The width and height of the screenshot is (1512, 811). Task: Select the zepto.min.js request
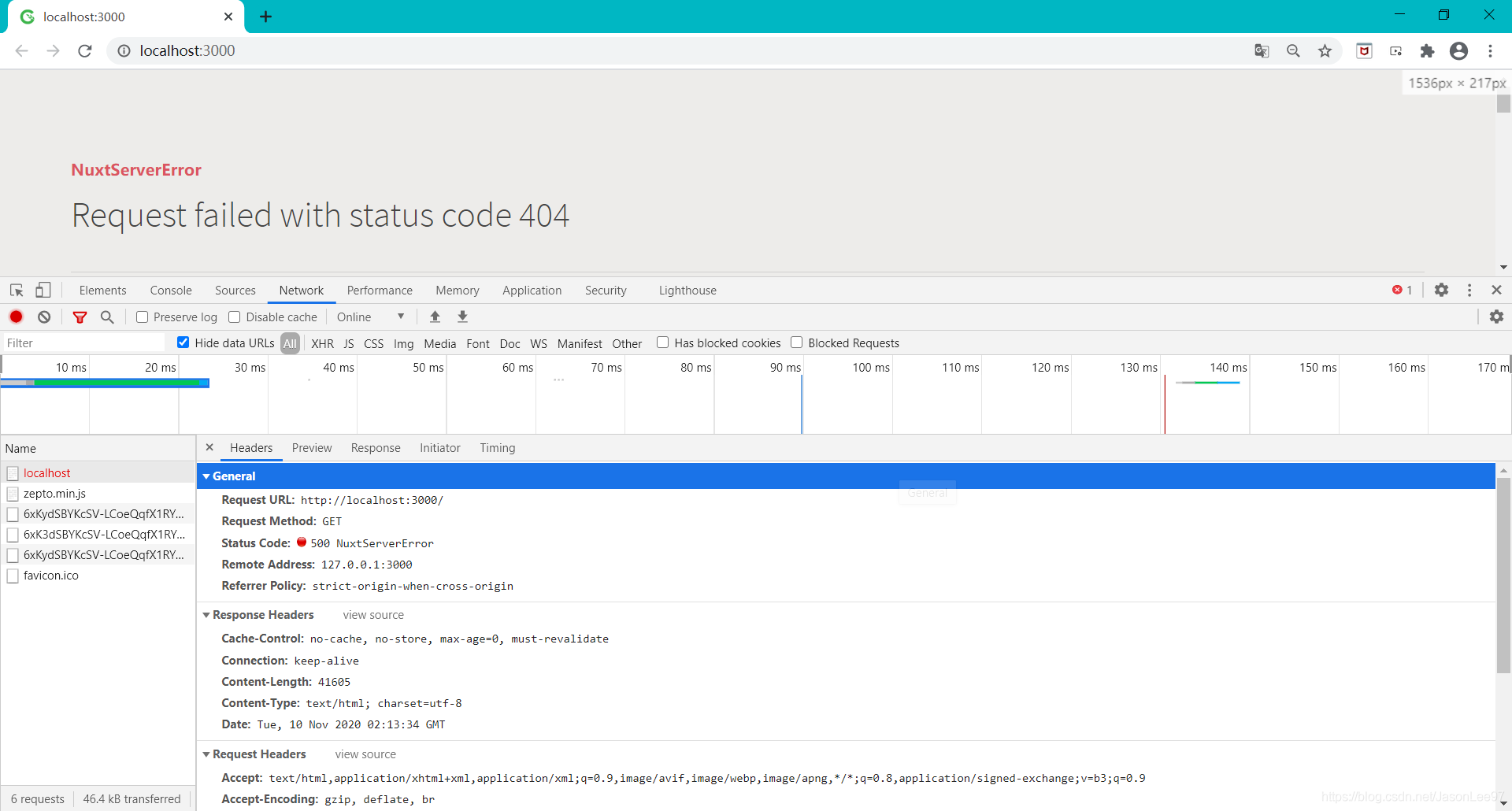pos(98,494)
